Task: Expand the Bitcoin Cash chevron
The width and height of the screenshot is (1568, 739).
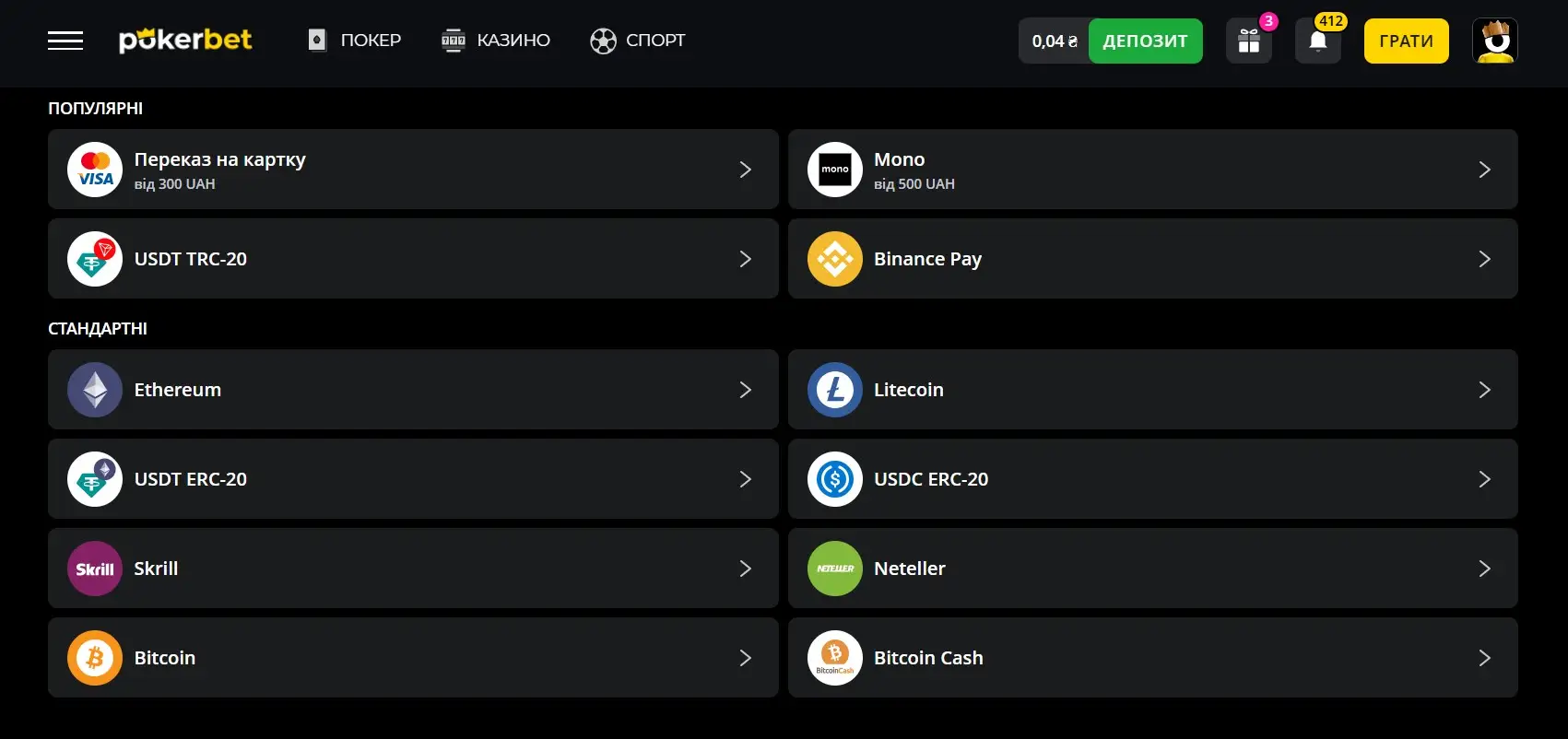Action: 1485,658
